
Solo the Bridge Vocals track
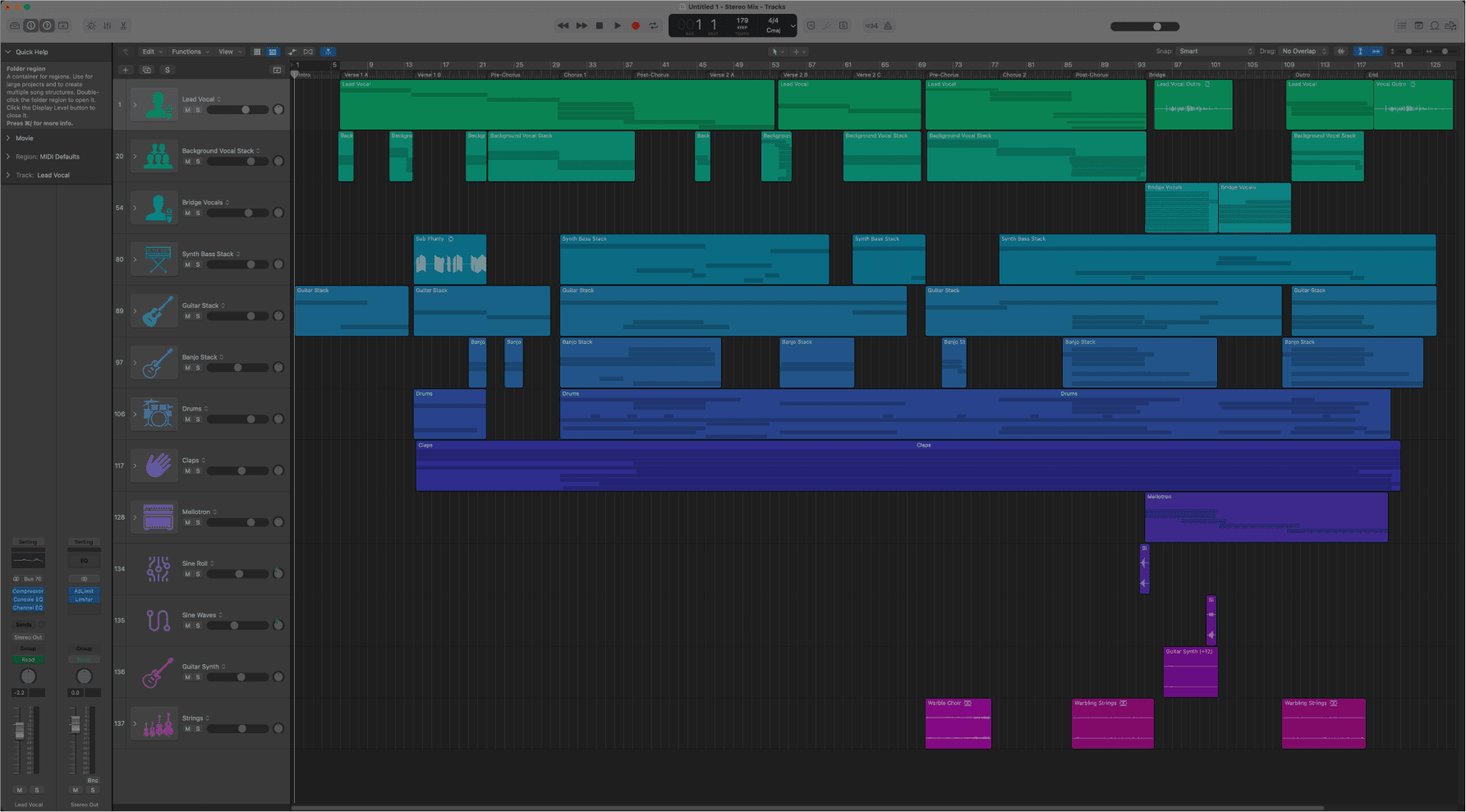click(x=198, y=213)
